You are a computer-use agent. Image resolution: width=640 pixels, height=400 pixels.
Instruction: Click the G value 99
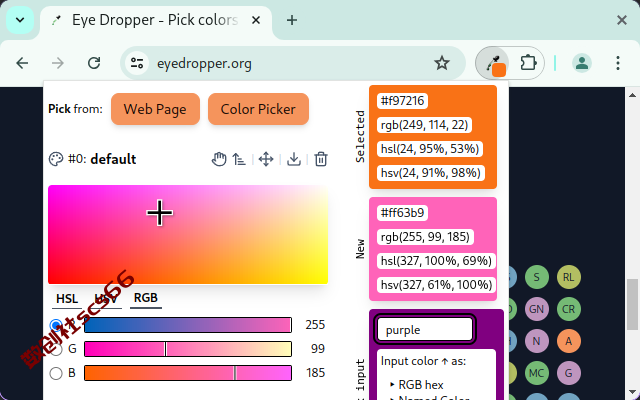tap(318, 349)
